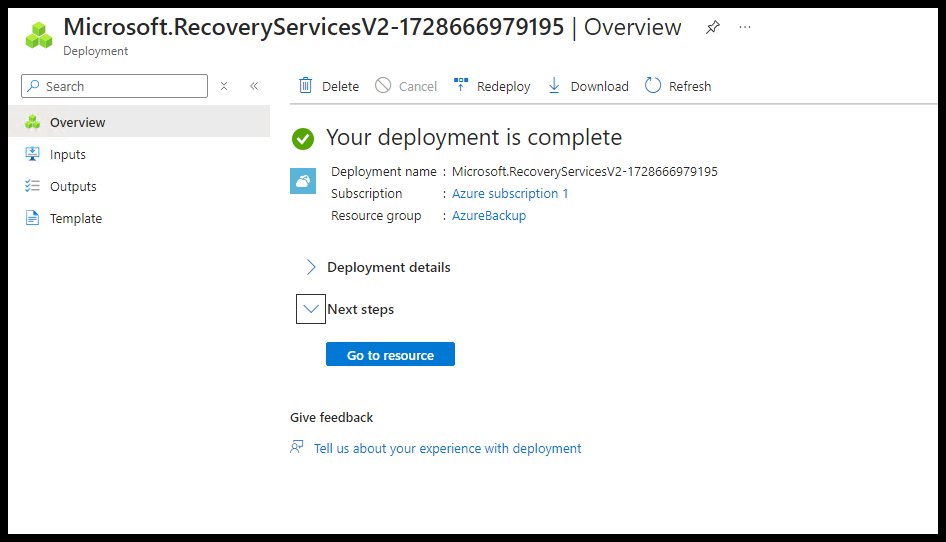
Task: Click the Download toolbar label
Action: pyautogui.click(x=599, y=86)
